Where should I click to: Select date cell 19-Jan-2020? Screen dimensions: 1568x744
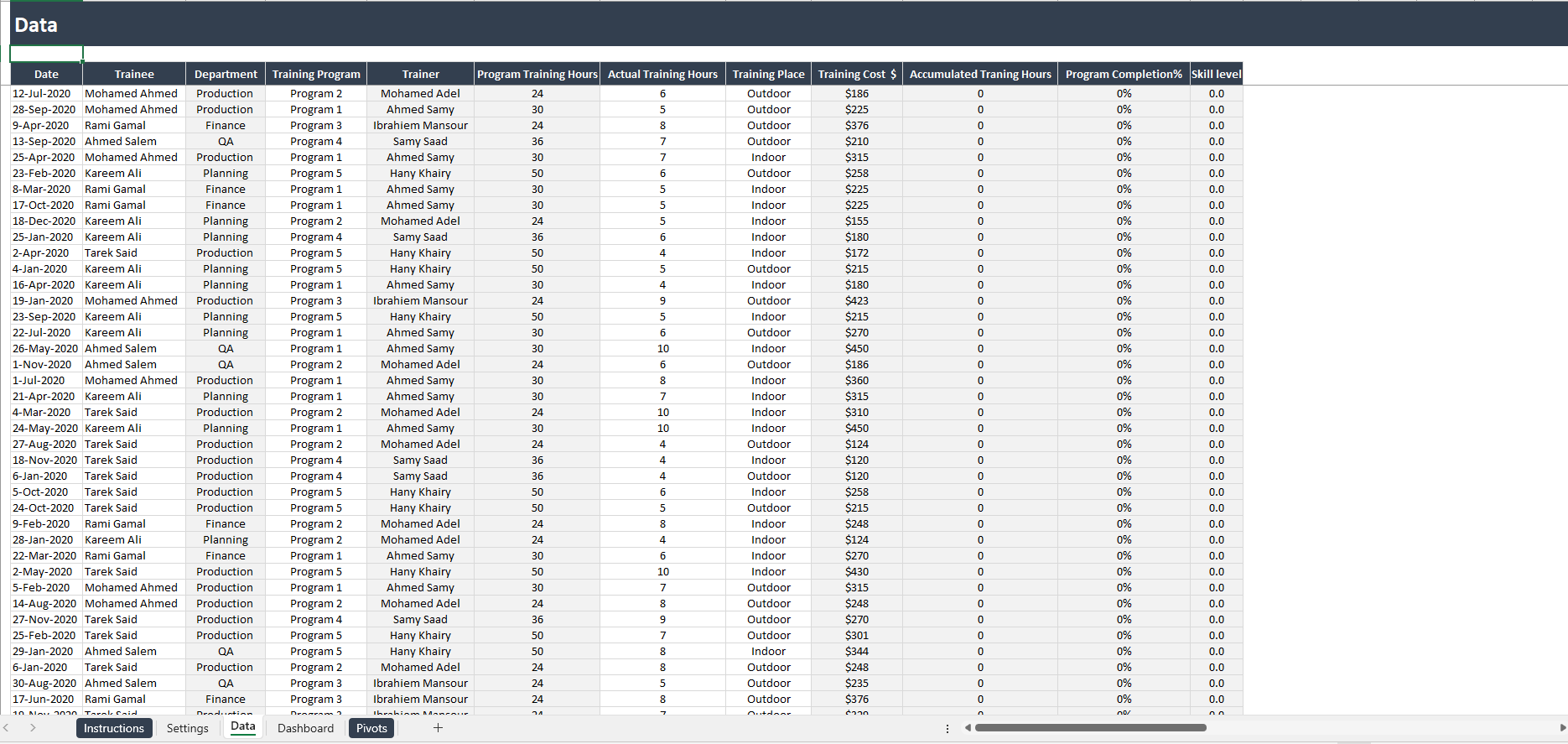46,301
